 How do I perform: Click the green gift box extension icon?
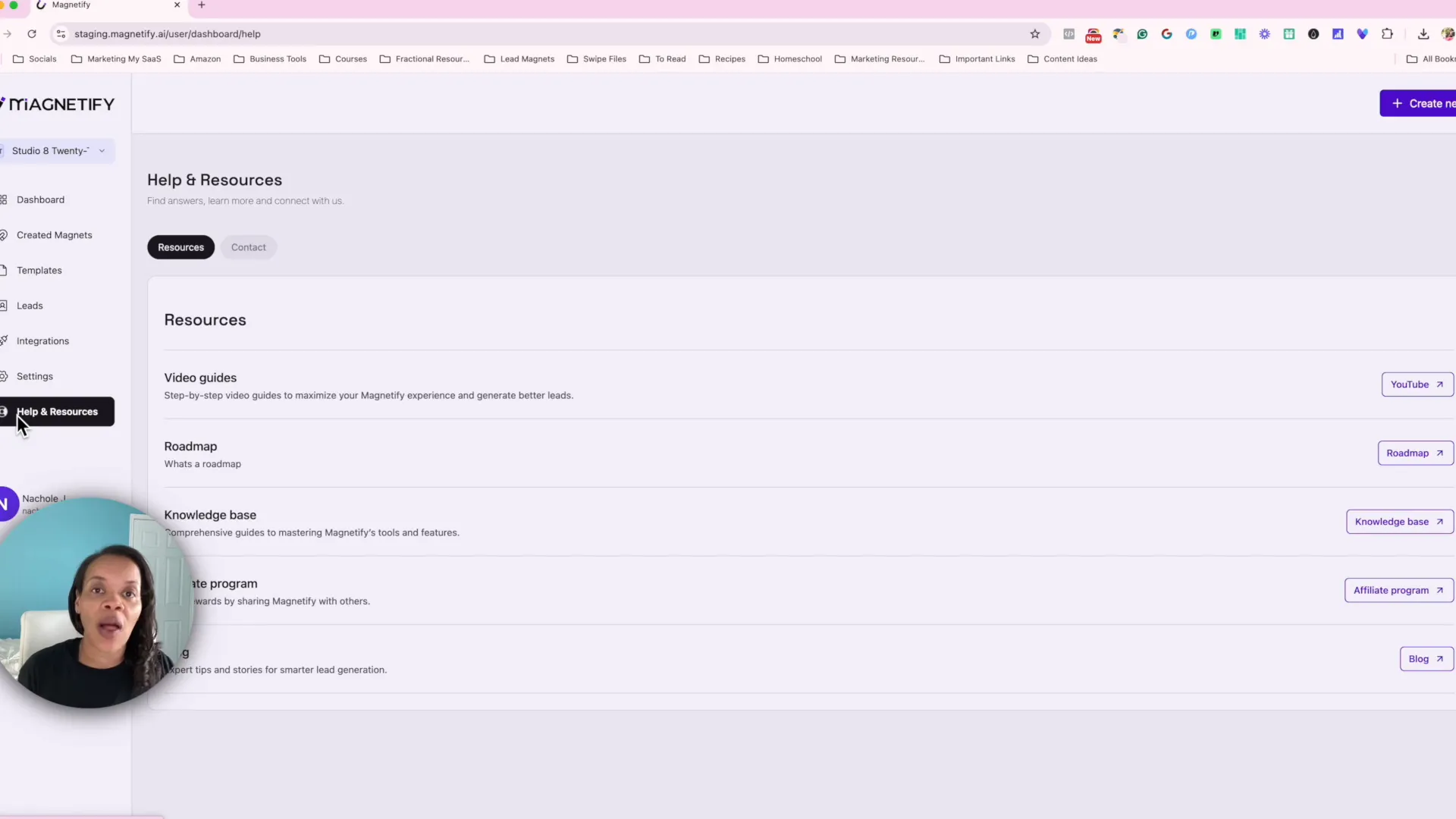pyautogui.click(x=1288, y=34)
